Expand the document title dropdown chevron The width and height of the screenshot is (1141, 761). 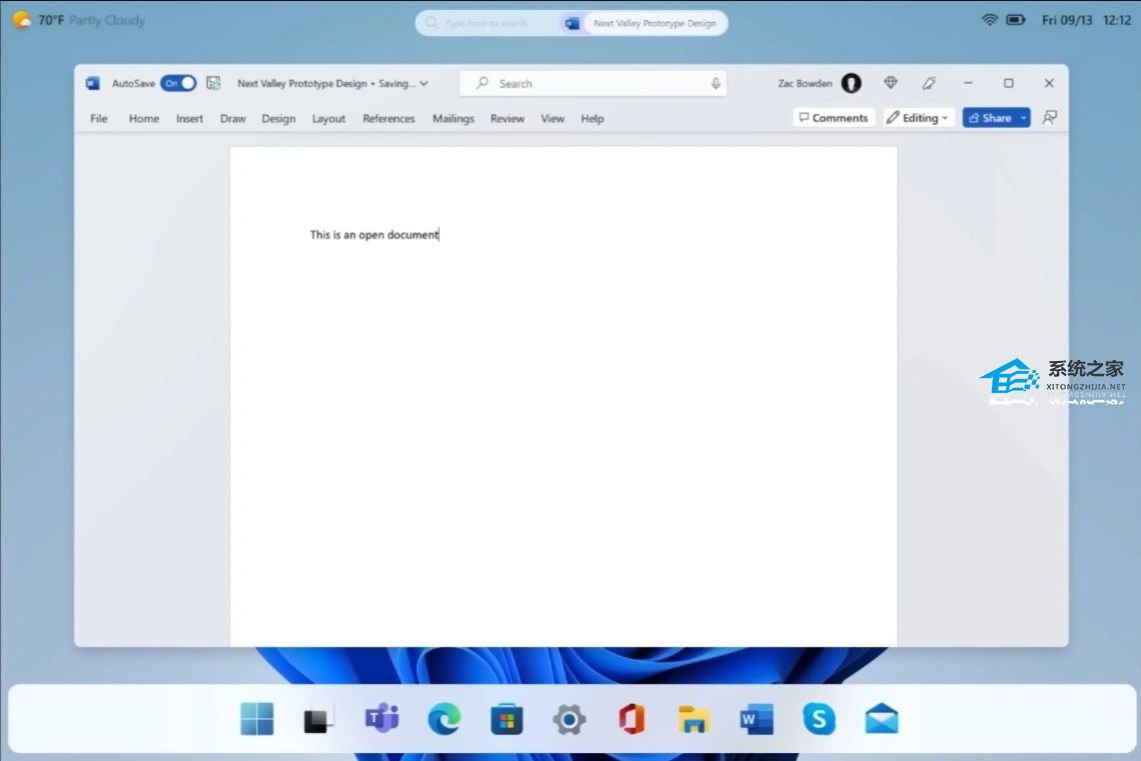click(424, 84)
